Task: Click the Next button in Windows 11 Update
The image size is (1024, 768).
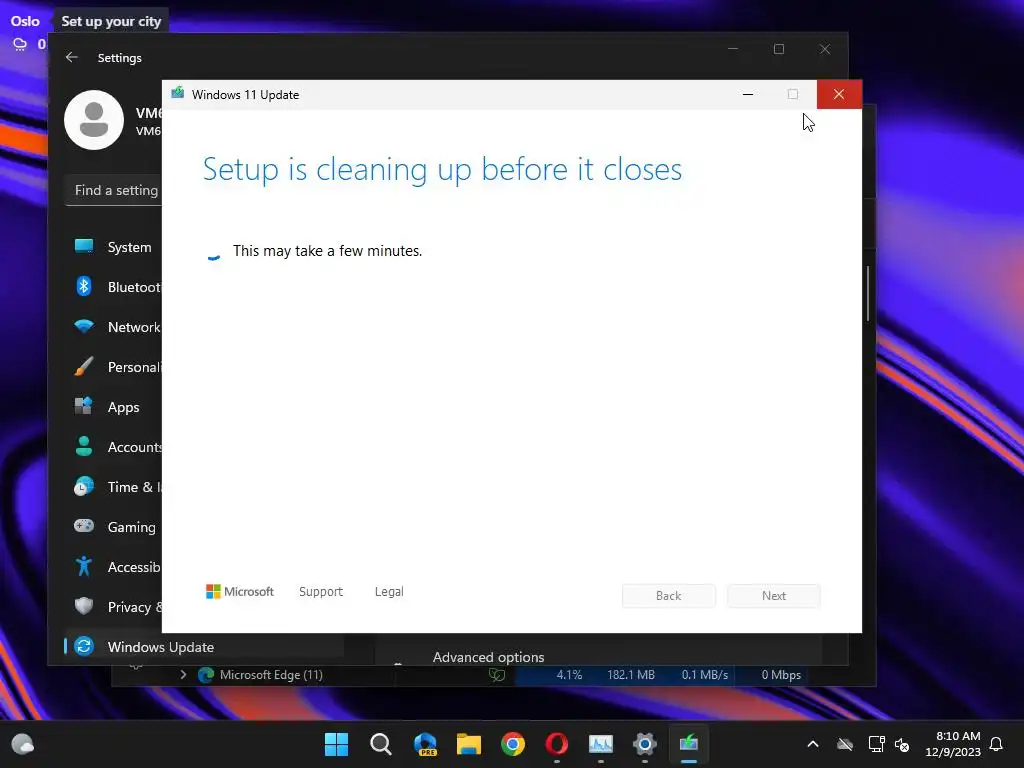Action: (x=774, y=596)
